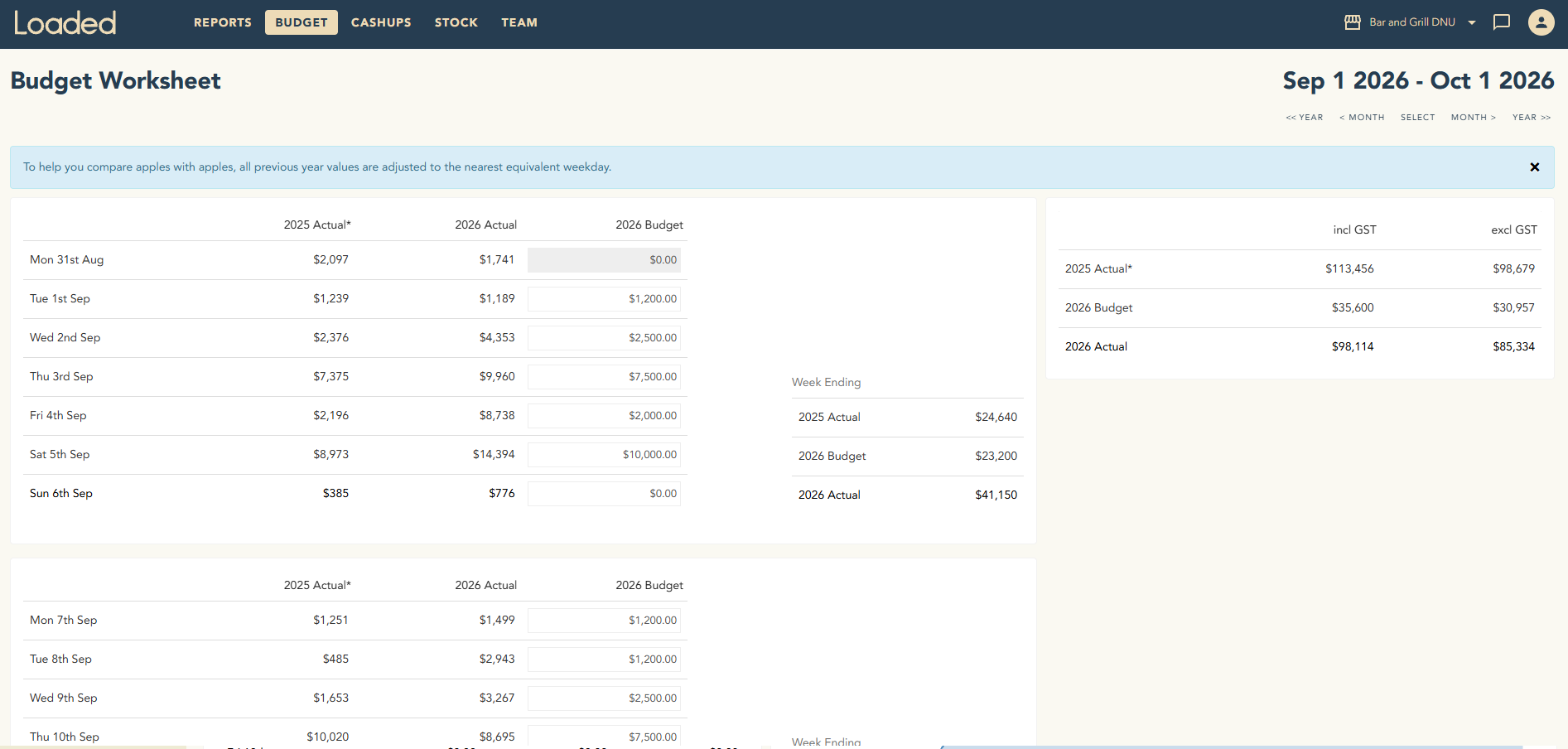This screenshot has width=1568, height=749.
Task: Click the incl GST column header
Action: click(x=1354, y=230)
